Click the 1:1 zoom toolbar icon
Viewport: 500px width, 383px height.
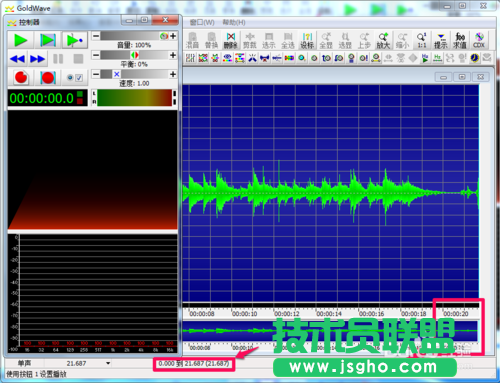(422, 40)
